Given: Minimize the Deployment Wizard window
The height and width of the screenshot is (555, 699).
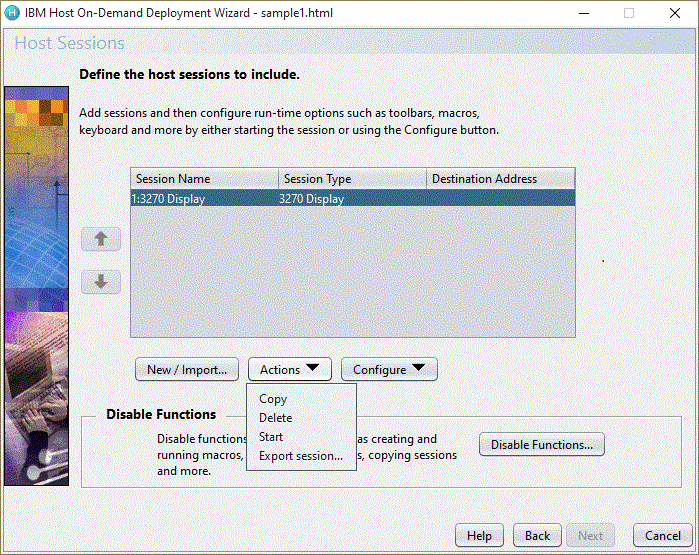Looking at the screenshot, I should [584, 13].
